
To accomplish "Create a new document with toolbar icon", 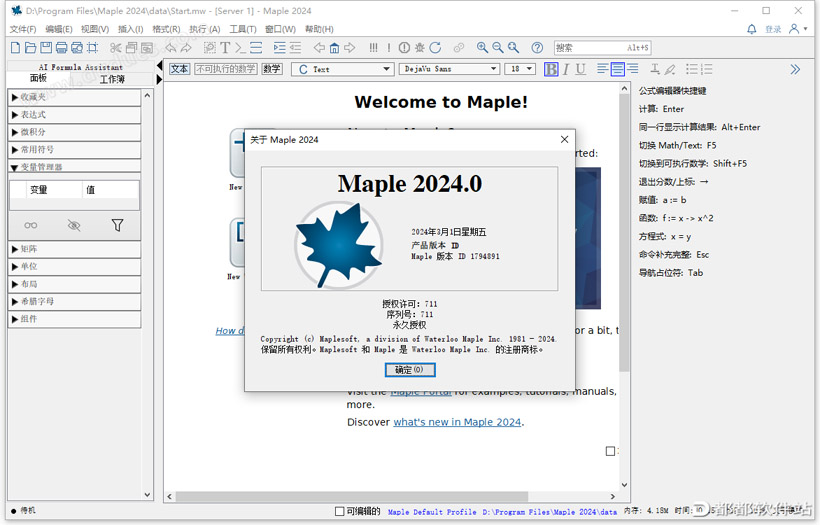I will click(x=16, y=48).
